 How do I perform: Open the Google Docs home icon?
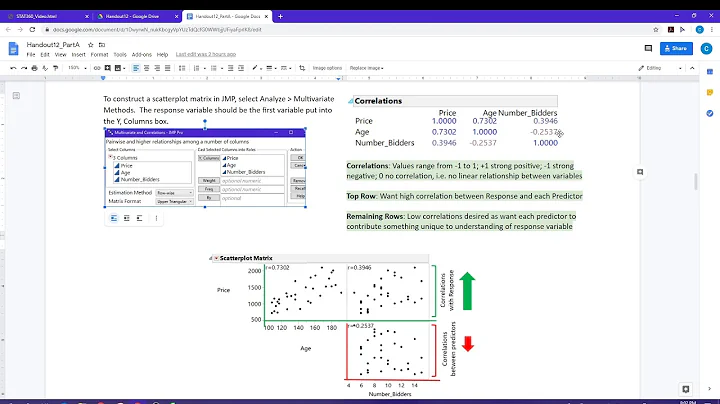pos(13,48)
